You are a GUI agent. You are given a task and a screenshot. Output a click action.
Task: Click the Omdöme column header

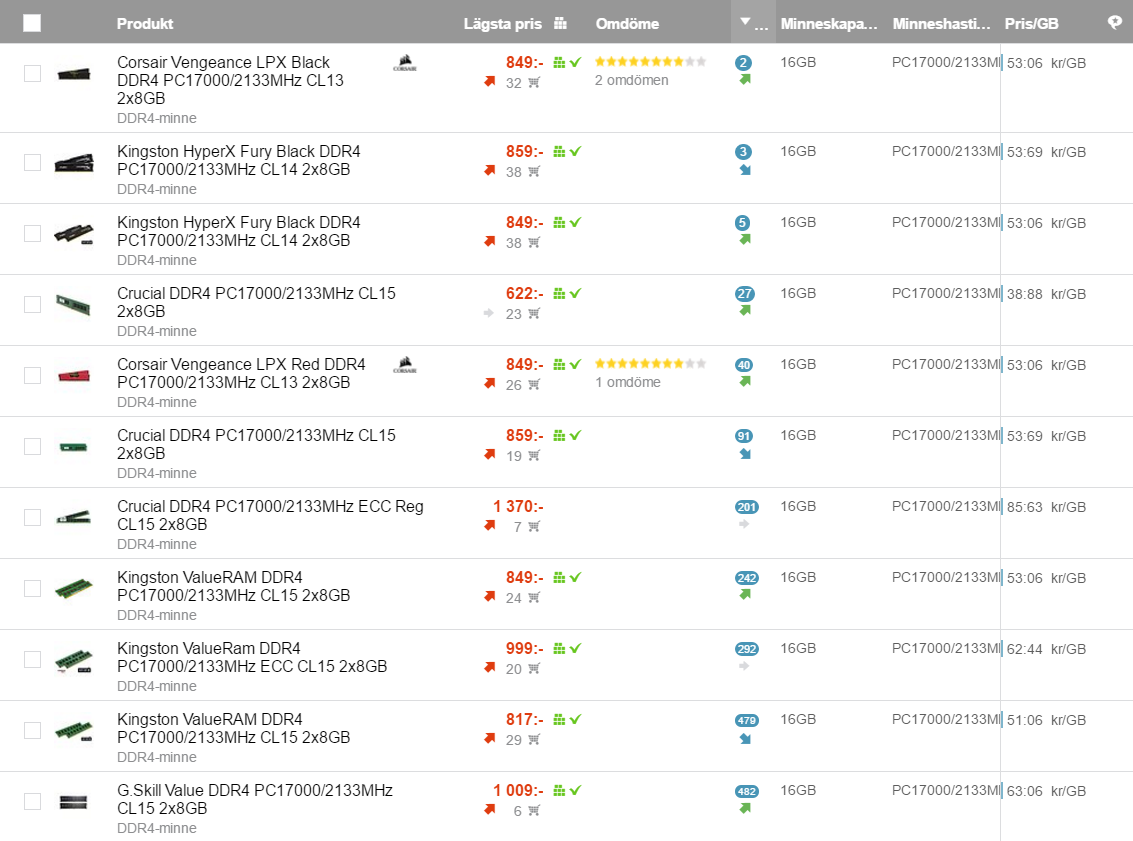point(626,23)
